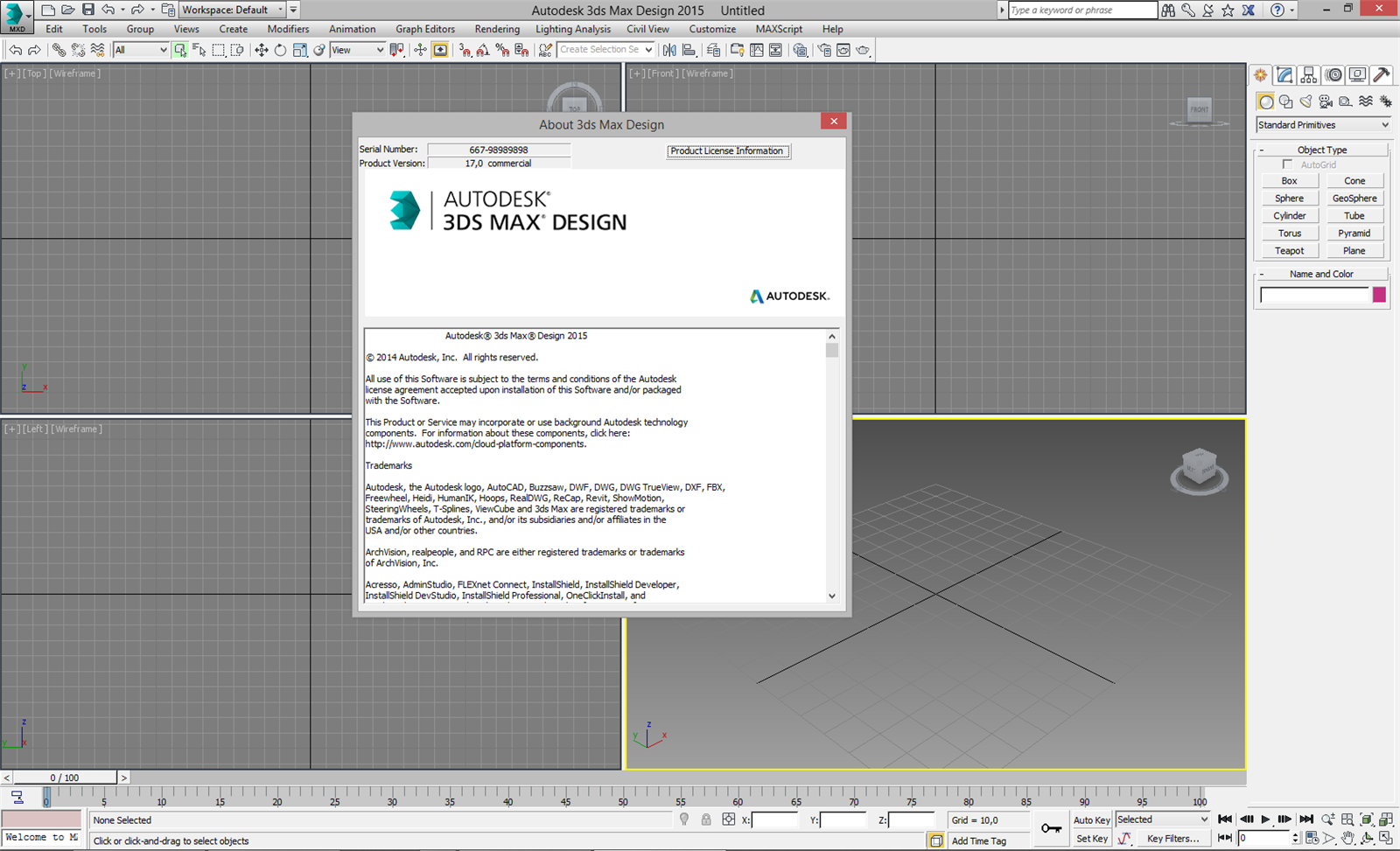The width and height of the screenshot is (1400, 851).
Task: Click the Edit Named Selection Sets icon
Action: [545, 50]
